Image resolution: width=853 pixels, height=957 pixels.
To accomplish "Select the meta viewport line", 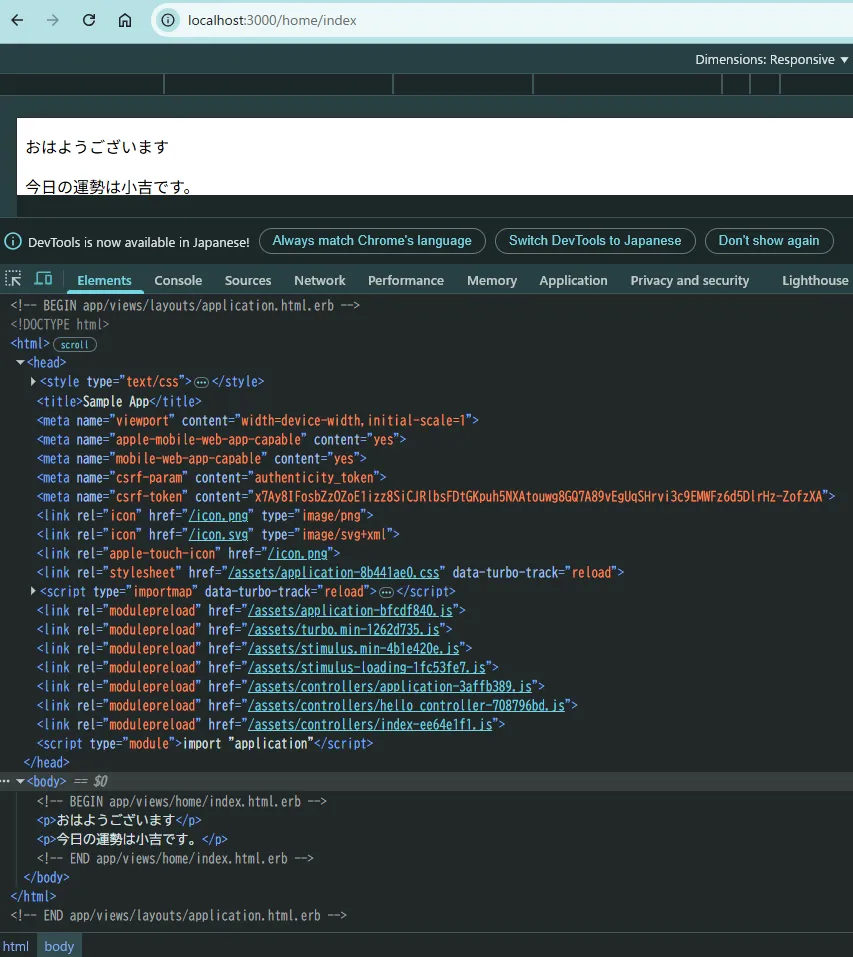I will 257,420.
